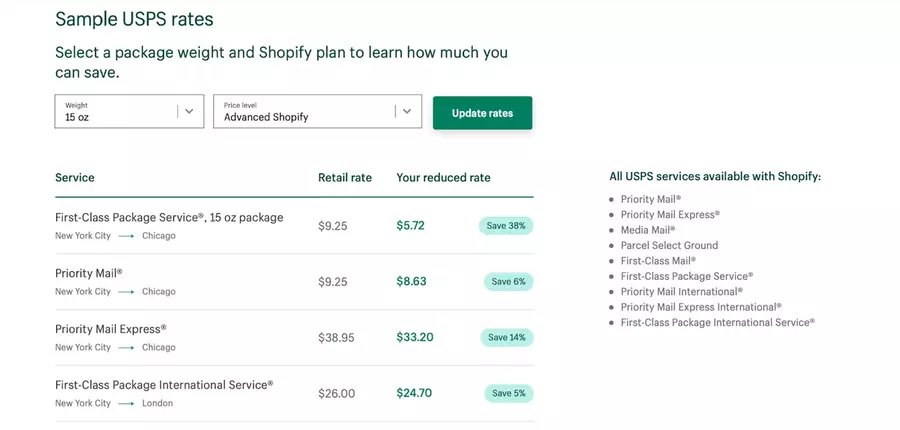Click the Priority Mail Express row title
This screenshot has height=430, width=900.
(x=111, y=329)
